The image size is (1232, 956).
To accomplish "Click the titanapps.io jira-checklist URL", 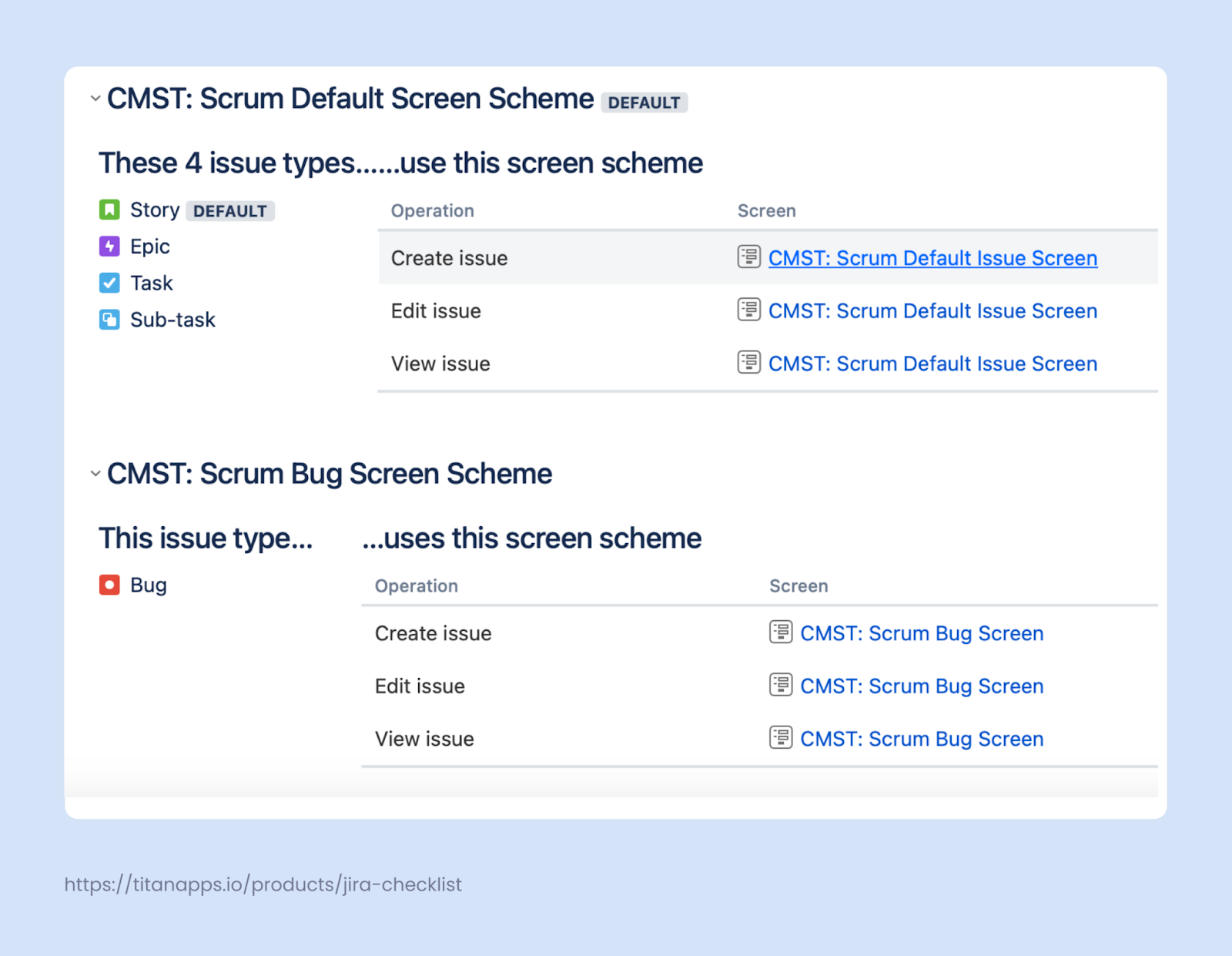I will tap(263, 884).
